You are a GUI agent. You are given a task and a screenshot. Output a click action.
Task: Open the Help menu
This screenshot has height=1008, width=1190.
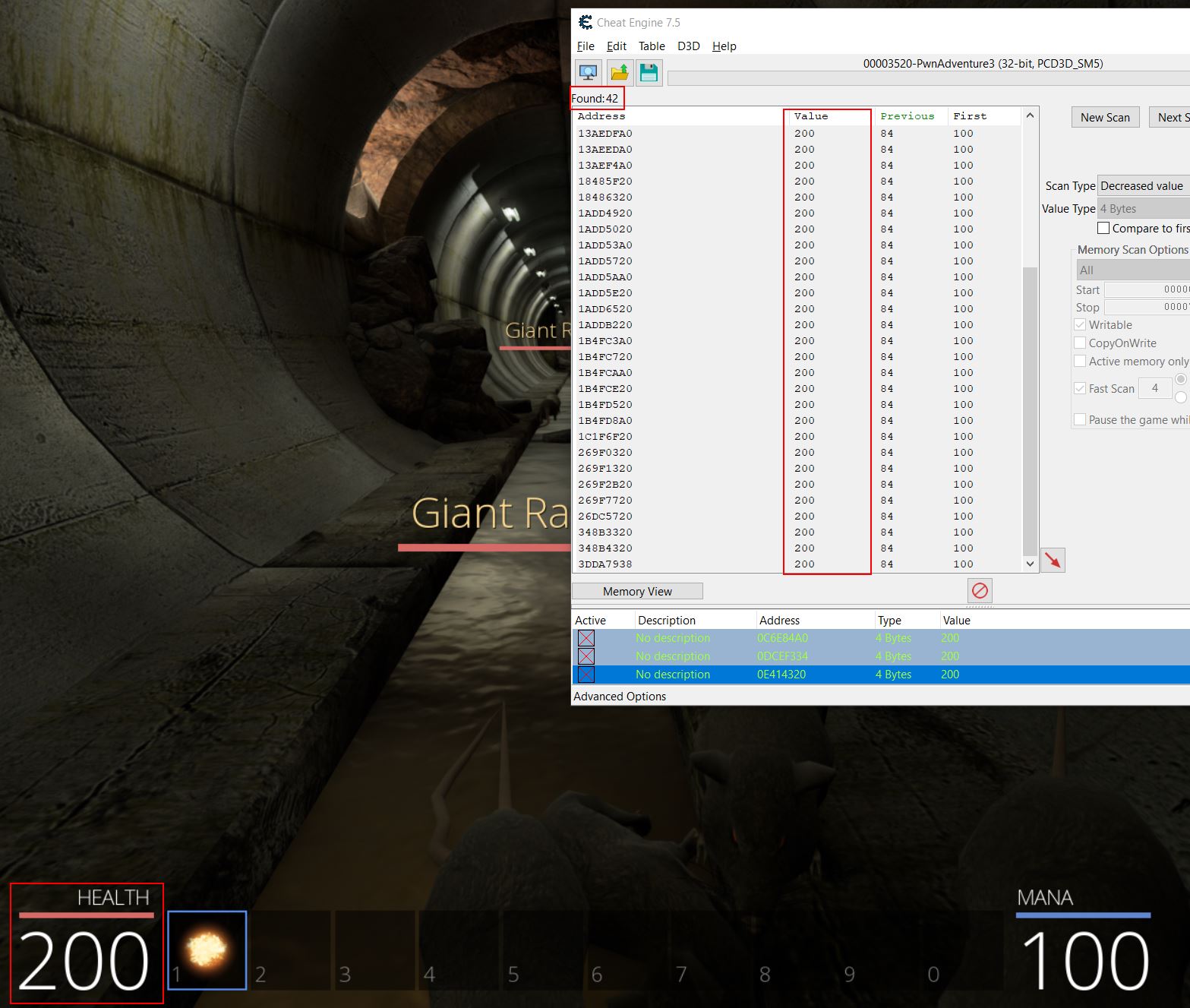(x=724, y=46)
